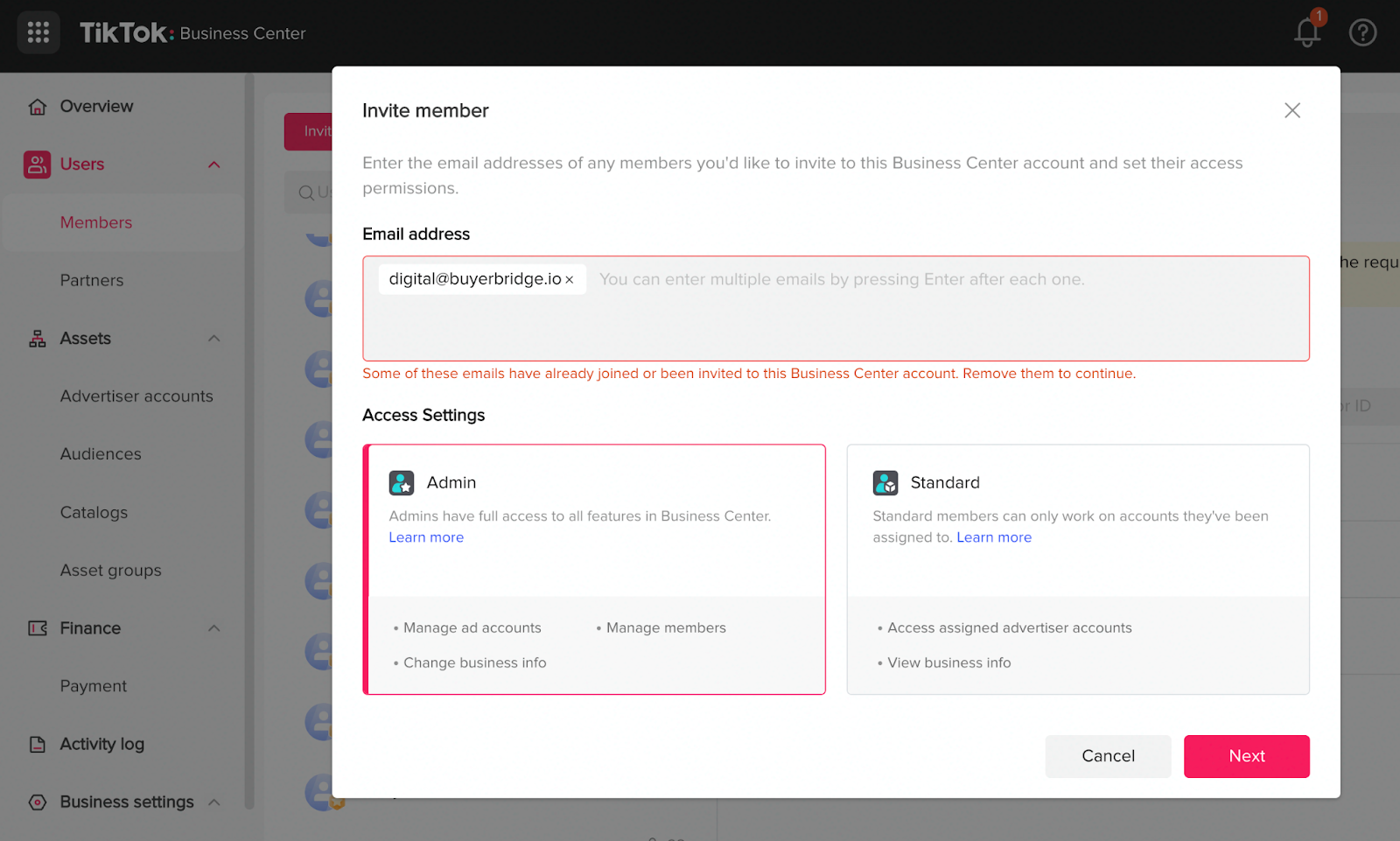The image size is (1400, 841).
Task: Click the 'View business info' text
Action: point(949,663)
